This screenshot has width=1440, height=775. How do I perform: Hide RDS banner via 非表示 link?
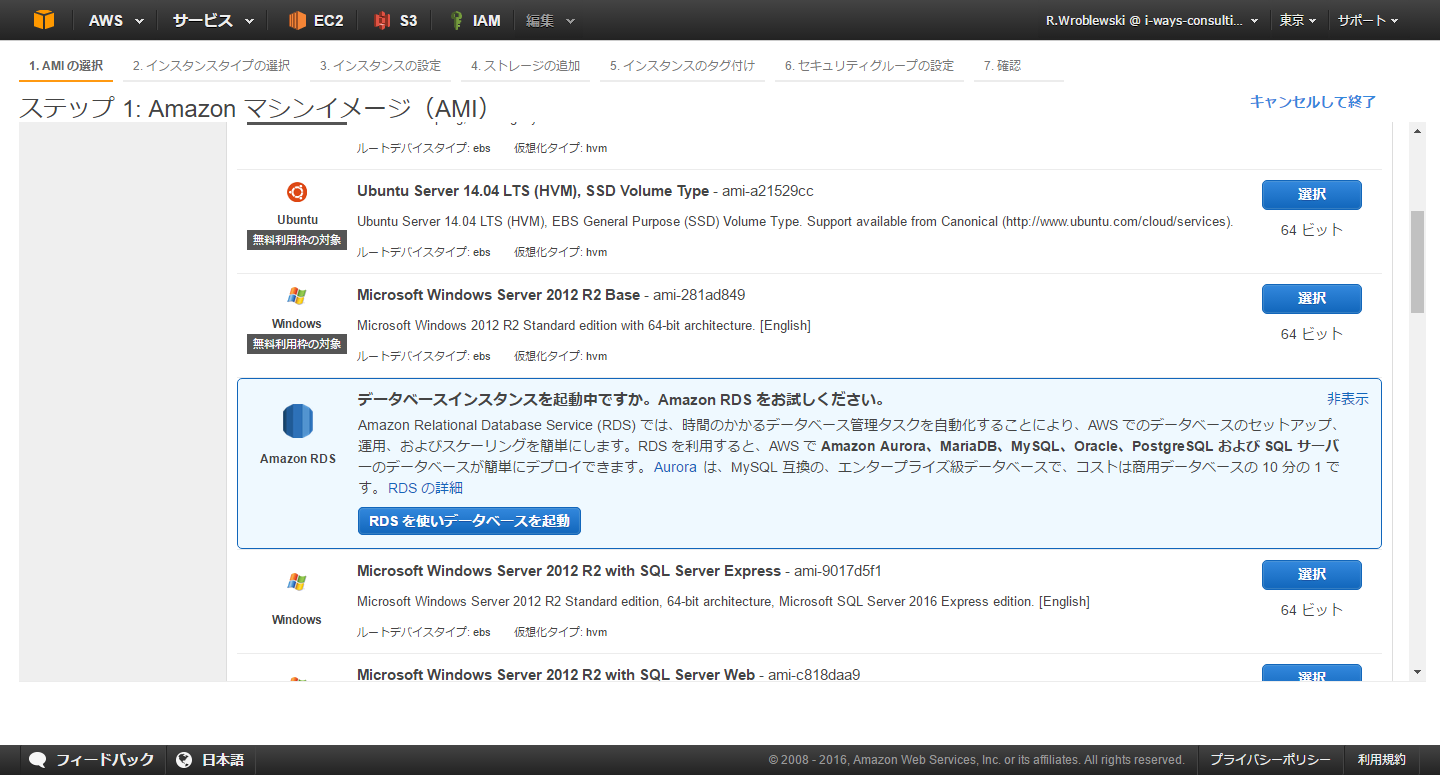1348,399
